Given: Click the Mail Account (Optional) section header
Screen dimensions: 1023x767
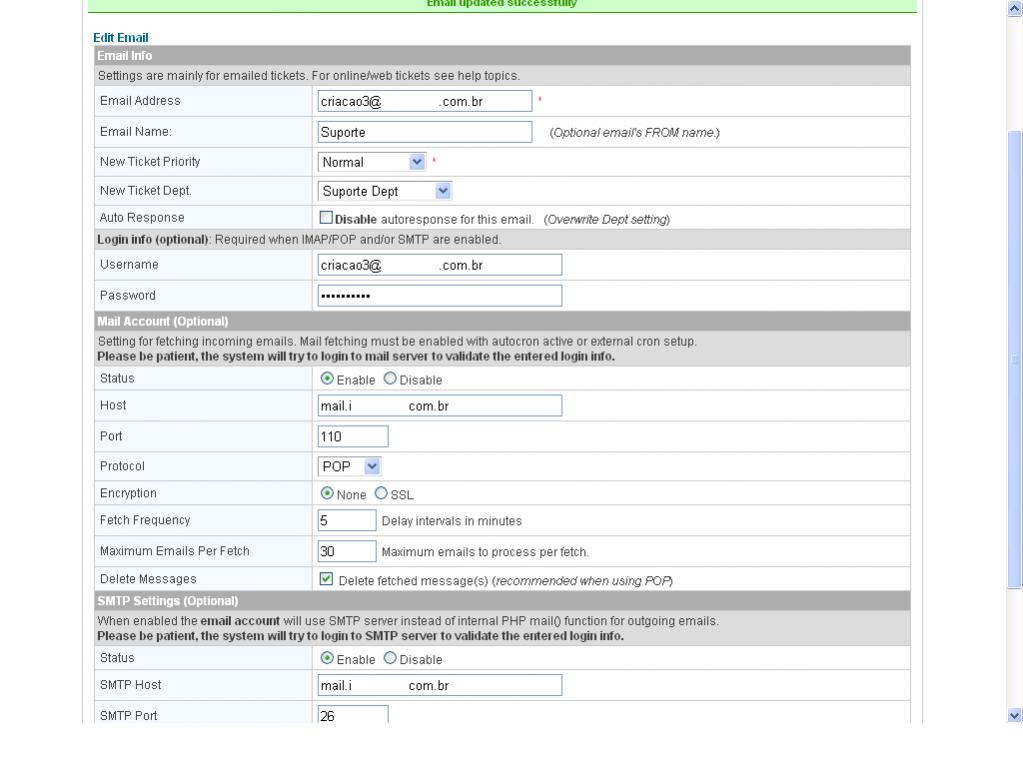Looking at the screenshot, I should pyautogui.click(x=502, y=321).
